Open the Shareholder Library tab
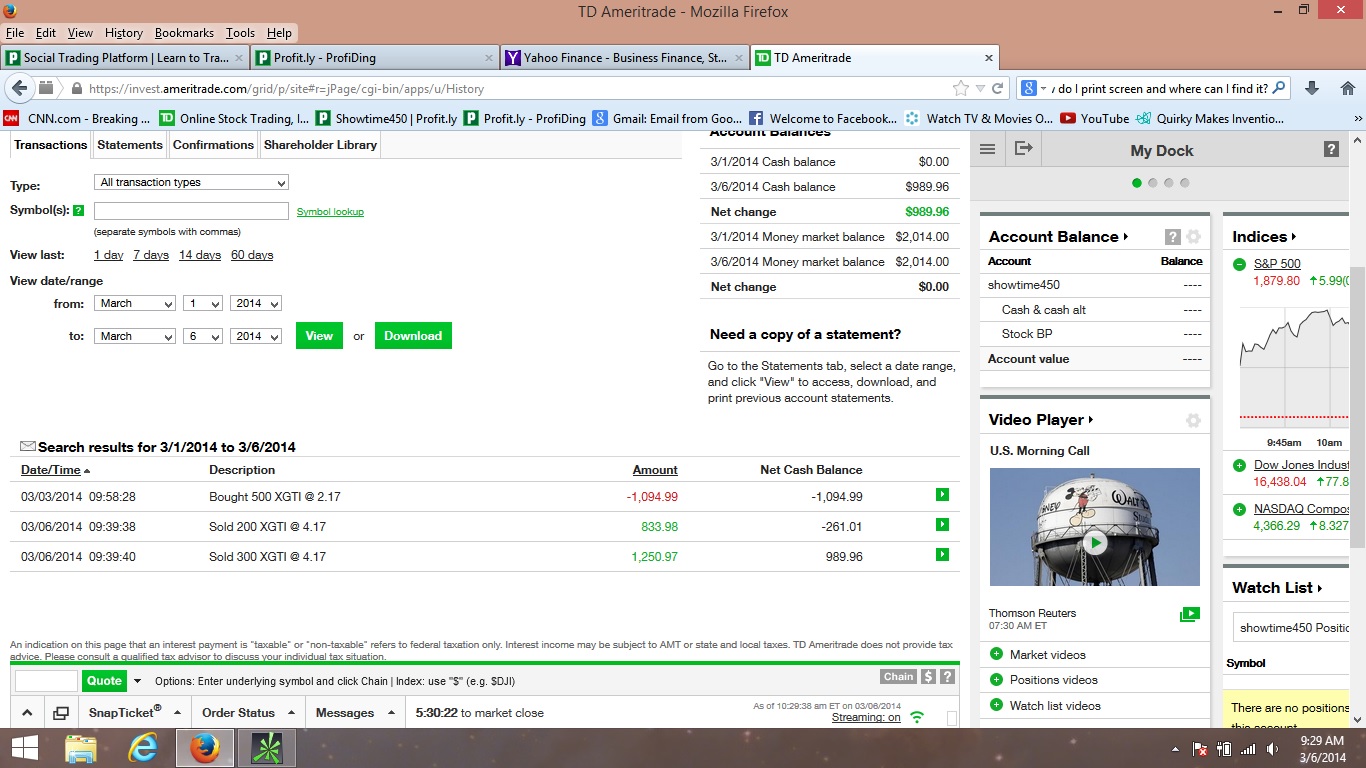The image size is (1366, 768). [x=320, y=145]
